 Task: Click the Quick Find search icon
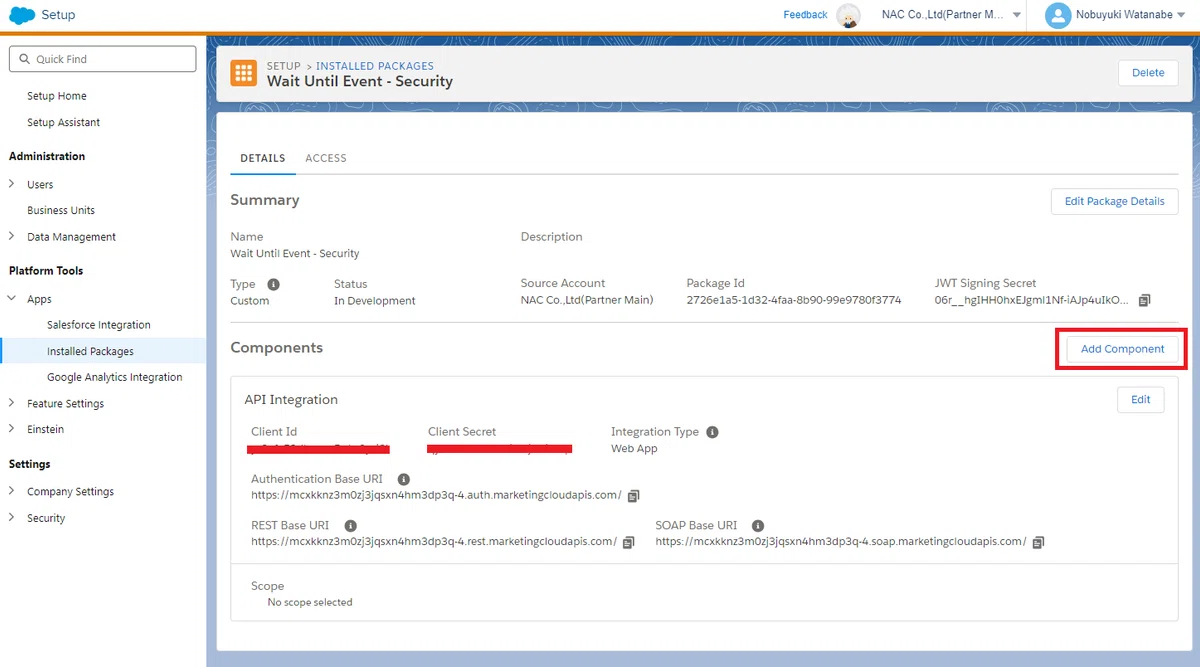pyautogui.click(x=24, y=59)
